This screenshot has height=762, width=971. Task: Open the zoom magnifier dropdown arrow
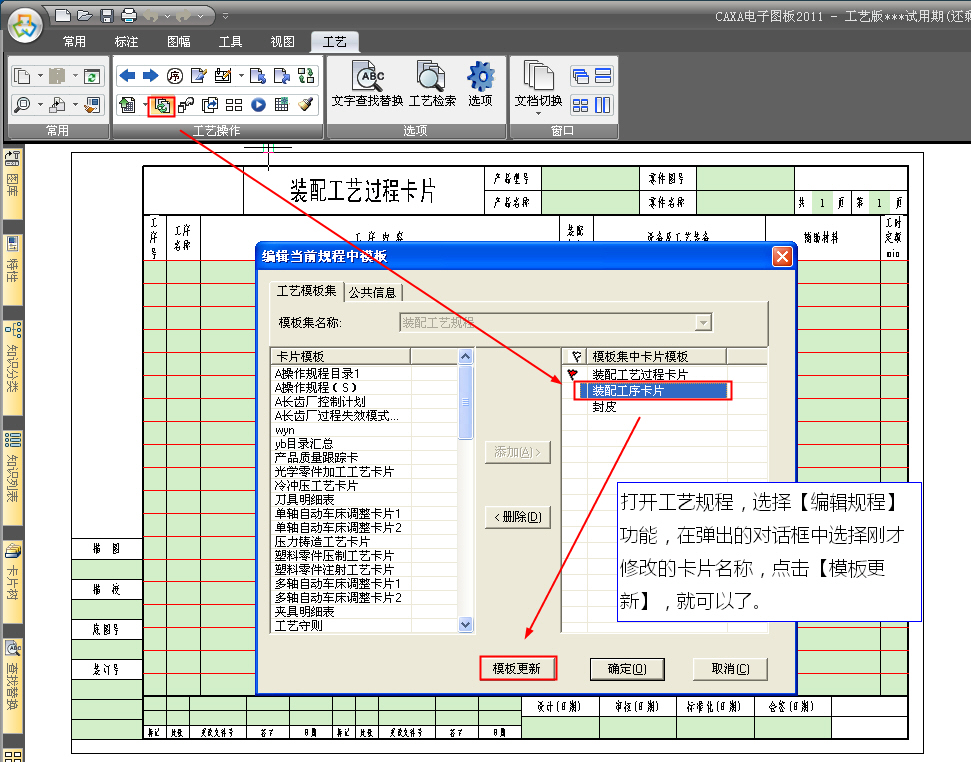[x=38, y=104]
